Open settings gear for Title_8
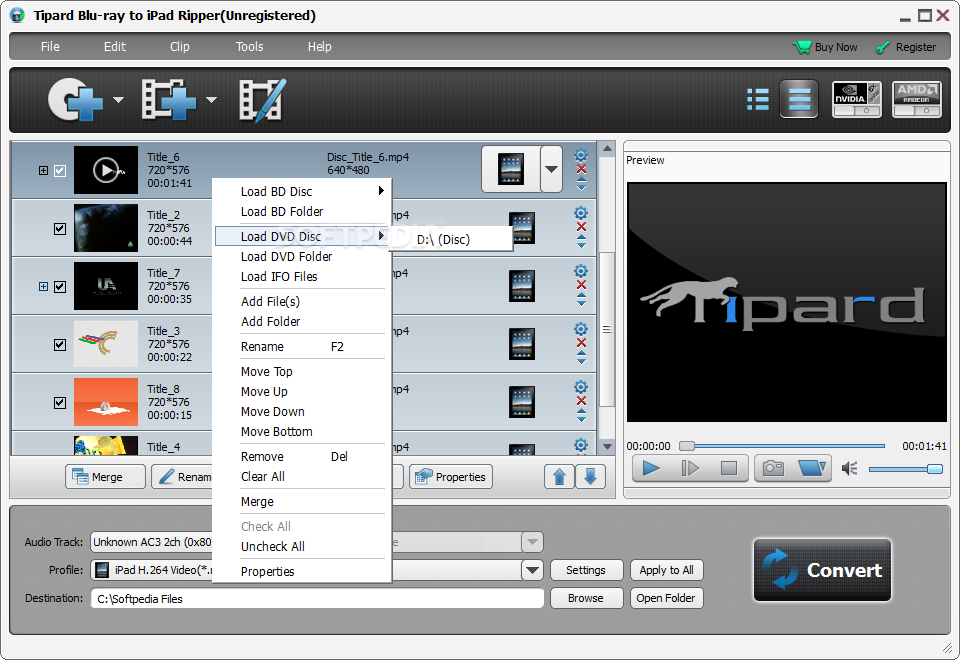The height and width of the screenshot is (660, 960). [581, 387]
